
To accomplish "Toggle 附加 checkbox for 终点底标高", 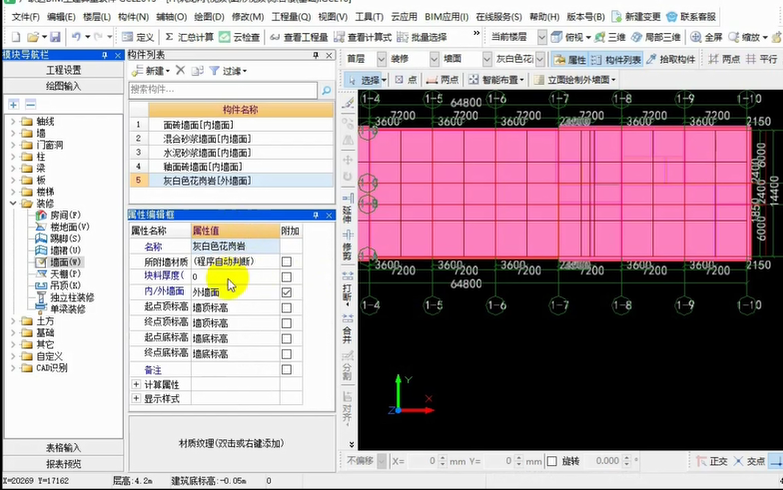I will pos(286,354).
